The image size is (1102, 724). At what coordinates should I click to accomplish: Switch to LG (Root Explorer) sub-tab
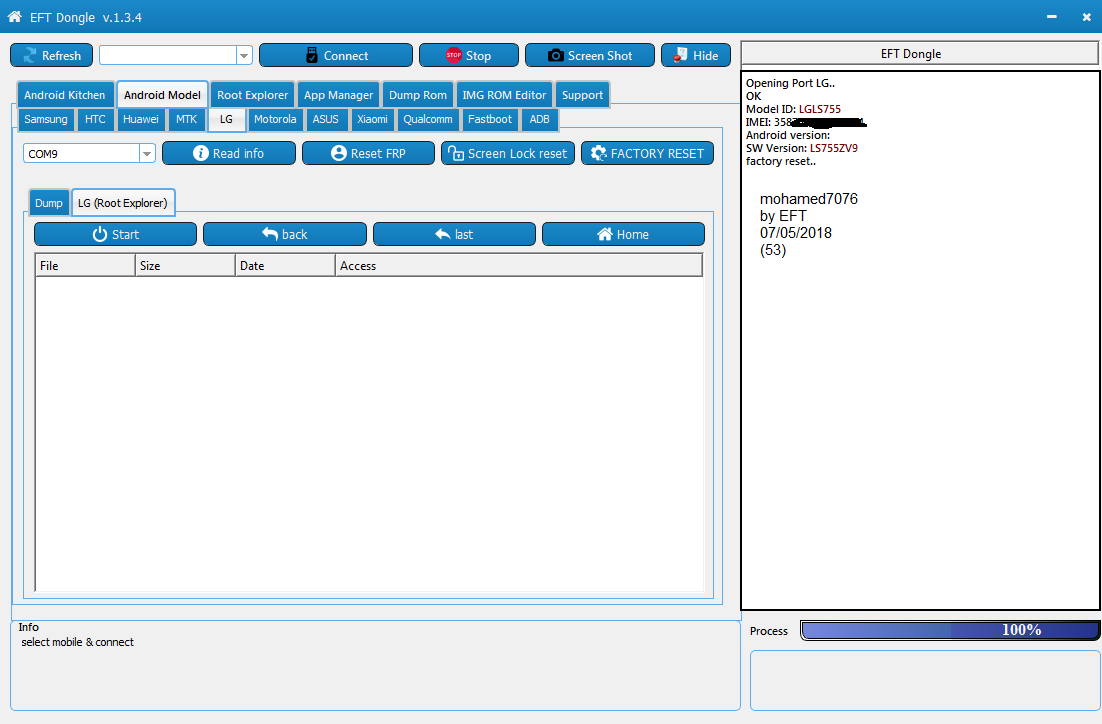click(123, 203)
